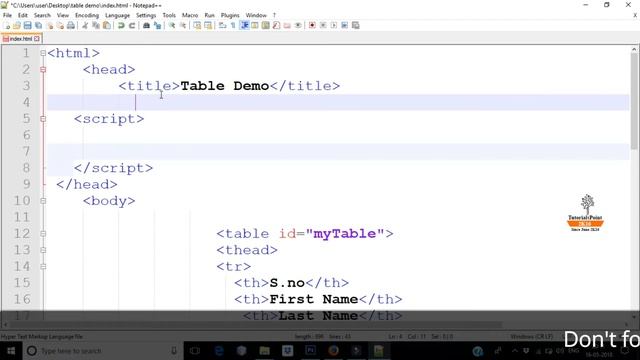This screenshot has width=640, height=360.
Task: Click line number 9 in the margin
Action: [27, 184]
